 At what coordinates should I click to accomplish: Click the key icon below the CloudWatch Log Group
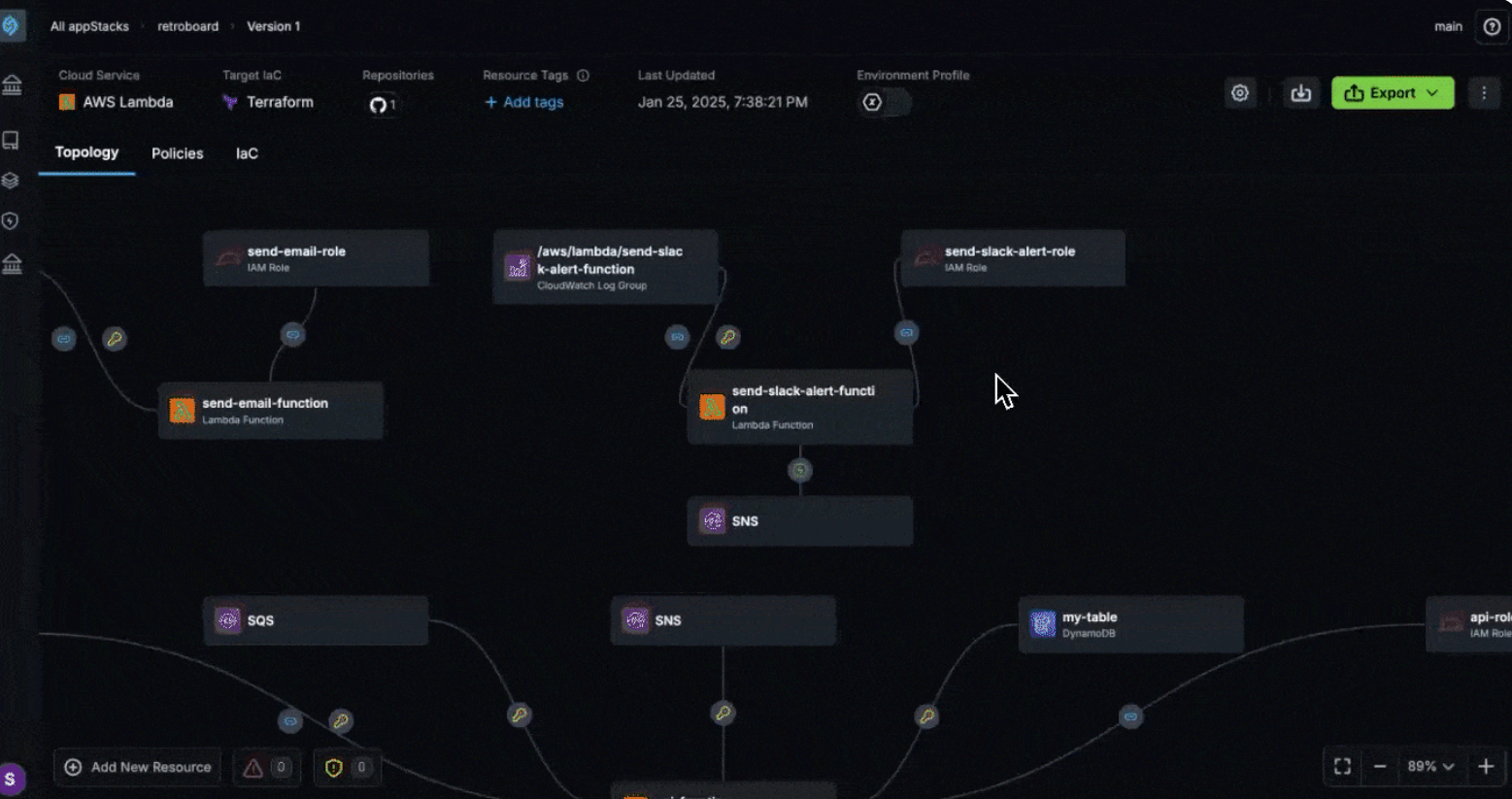727,337
